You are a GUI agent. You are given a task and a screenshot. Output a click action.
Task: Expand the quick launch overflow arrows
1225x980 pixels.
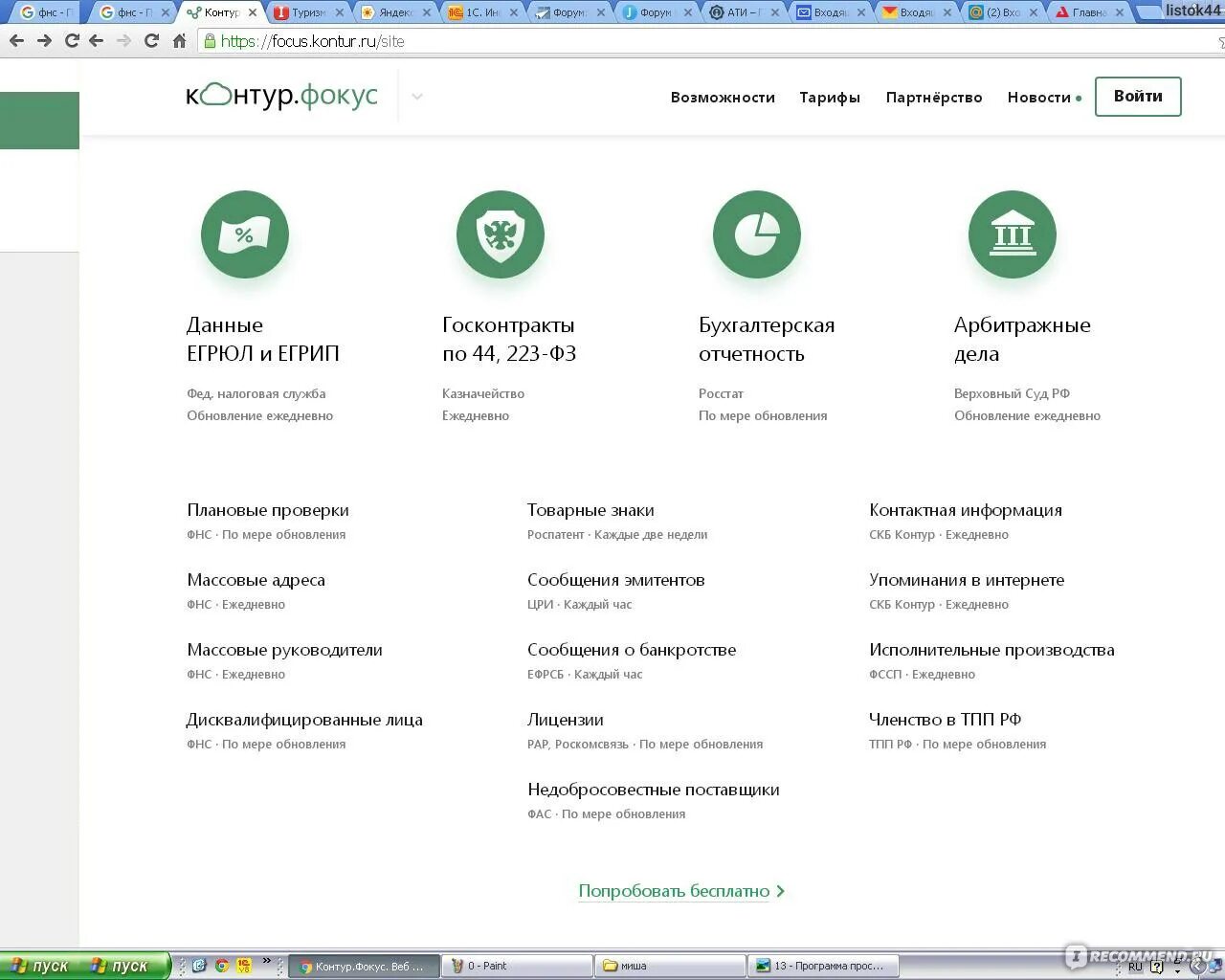[267, 961]
